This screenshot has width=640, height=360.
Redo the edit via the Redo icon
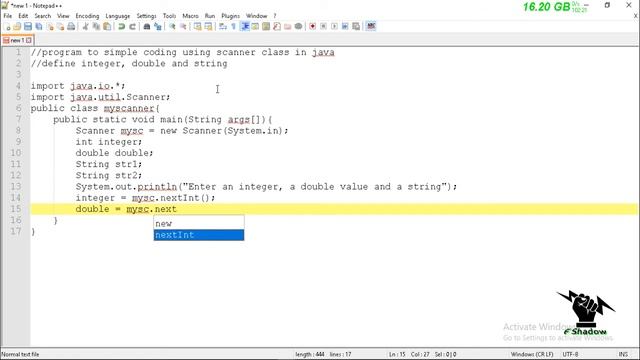pos(132,27)
